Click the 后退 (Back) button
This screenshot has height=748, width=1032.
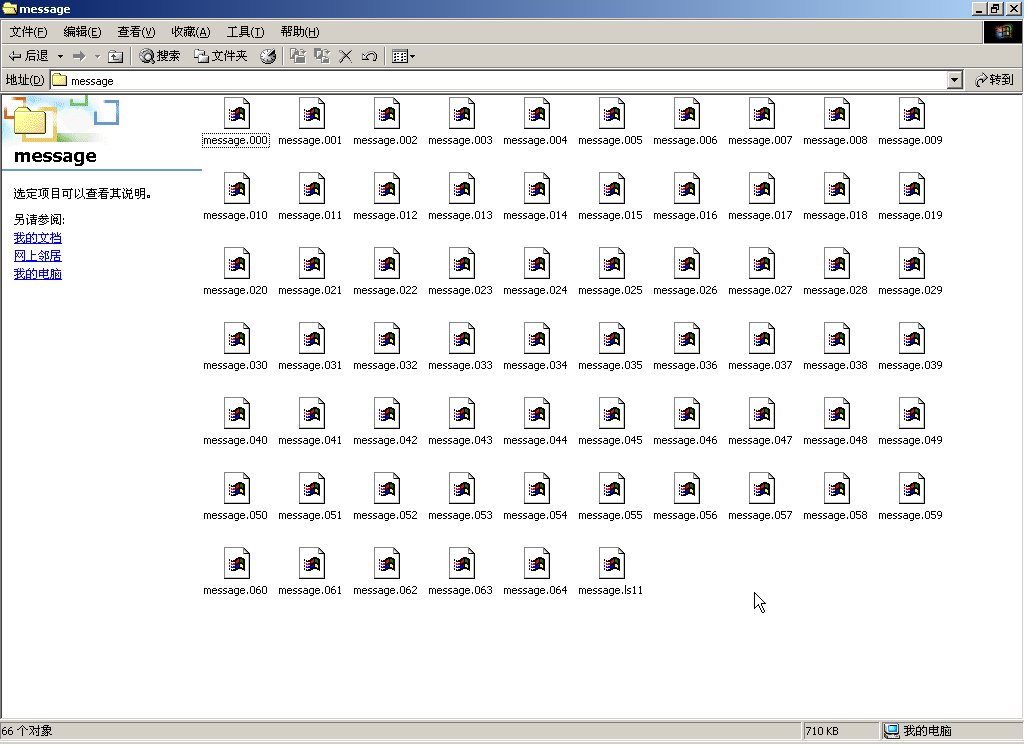point(29,56)
